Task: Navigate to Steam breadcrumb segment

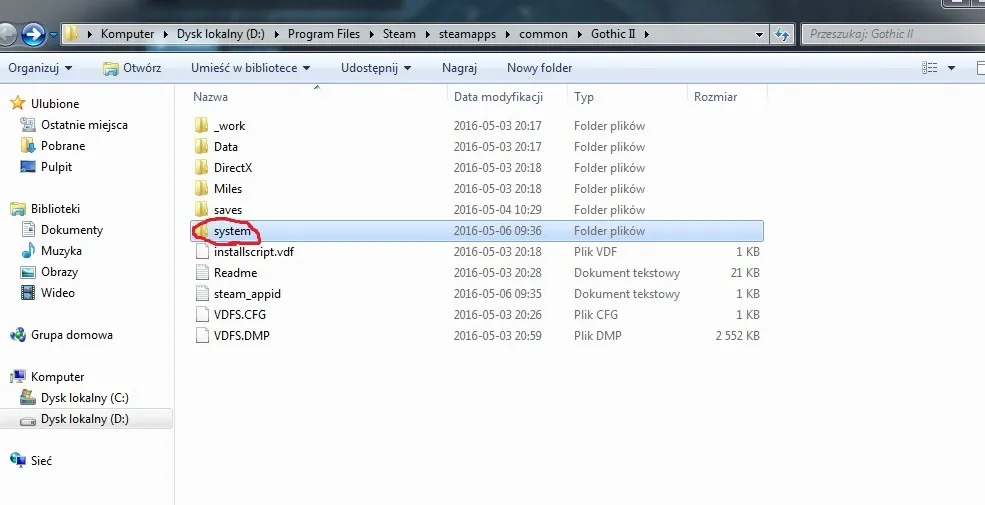Action: click(x=400, y=34)
